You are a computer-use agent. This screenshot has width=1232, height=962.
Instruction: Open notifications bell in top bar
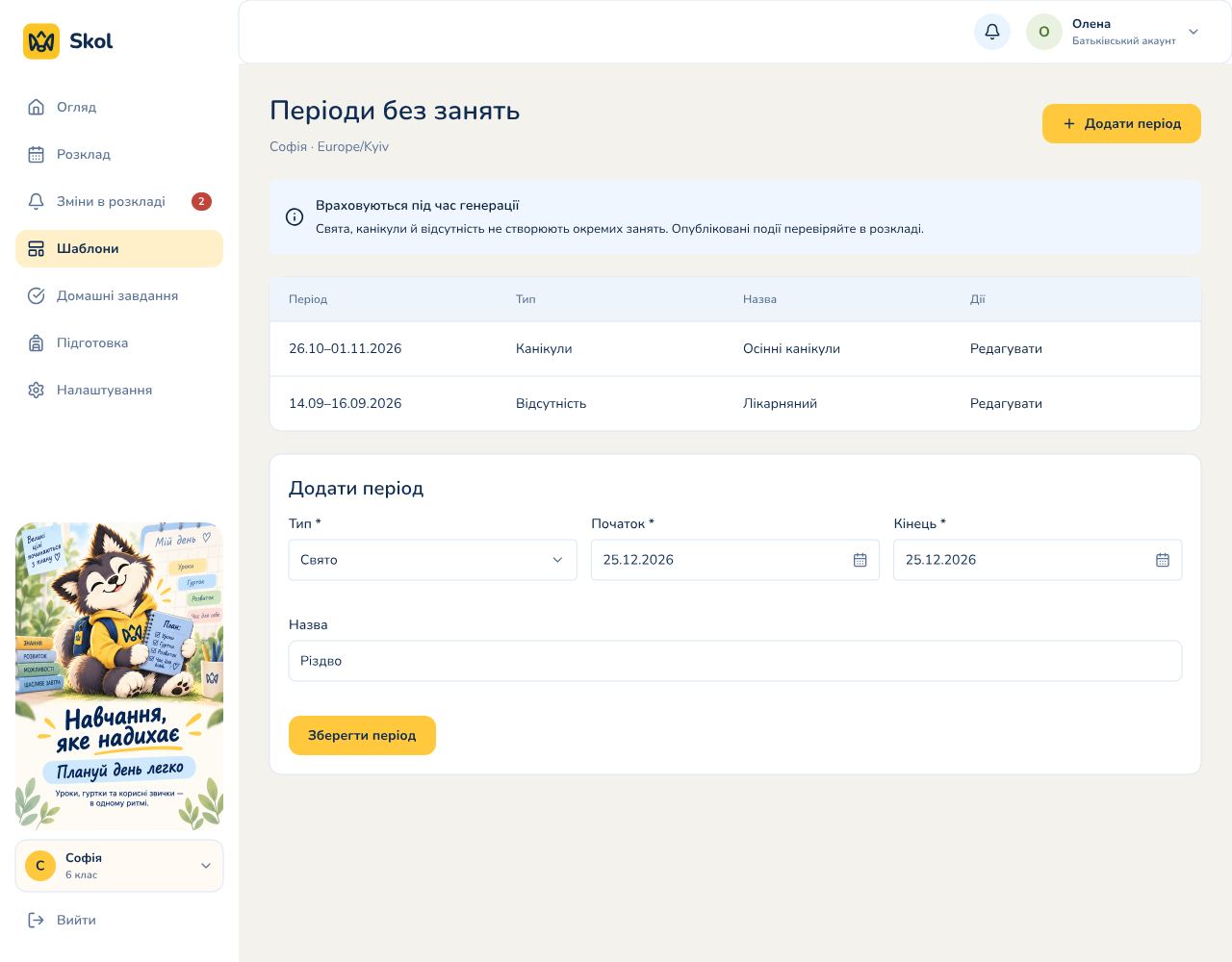[992, 32]
